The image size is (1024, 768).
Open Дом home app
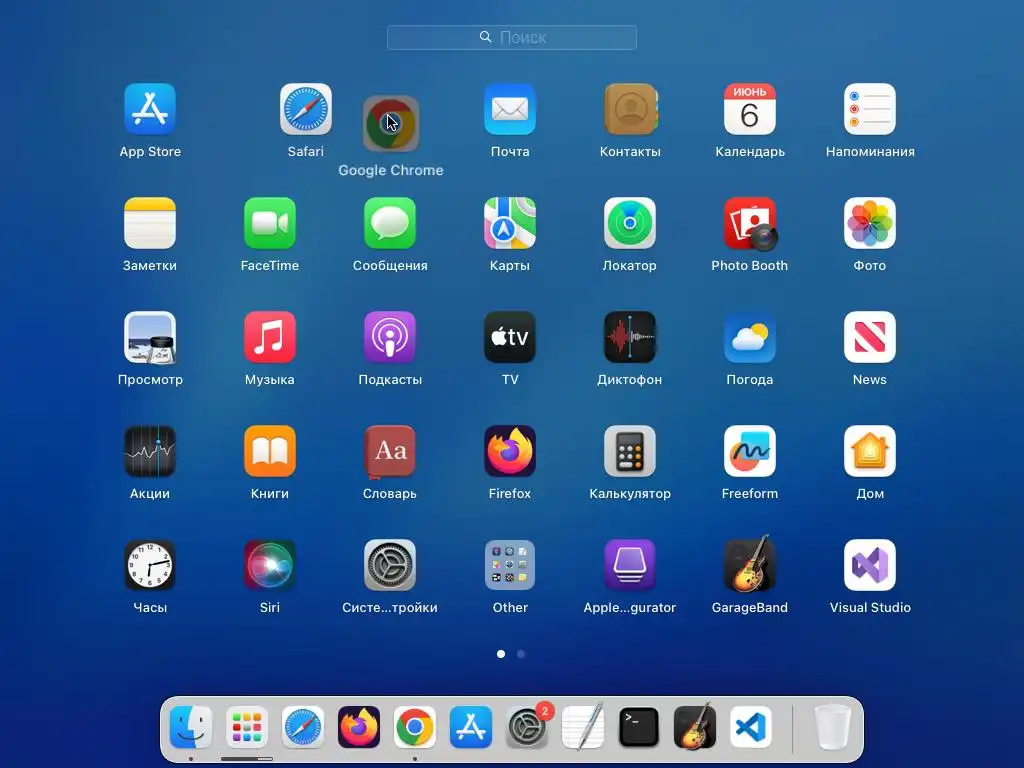pyautogui.click(x=870, y=451)
